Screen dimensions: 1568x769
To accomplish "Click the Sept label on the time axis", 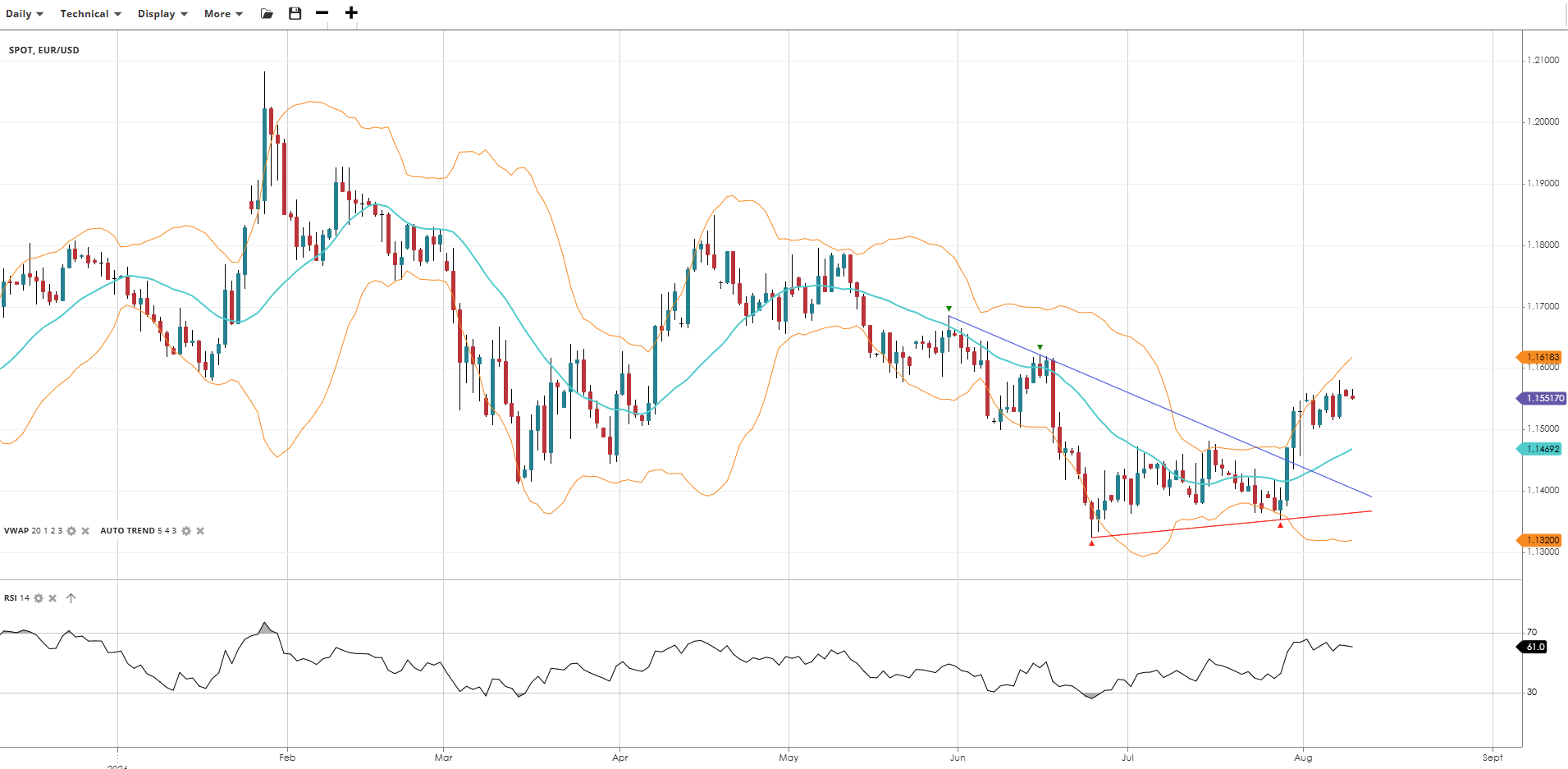I will 1493,758.
